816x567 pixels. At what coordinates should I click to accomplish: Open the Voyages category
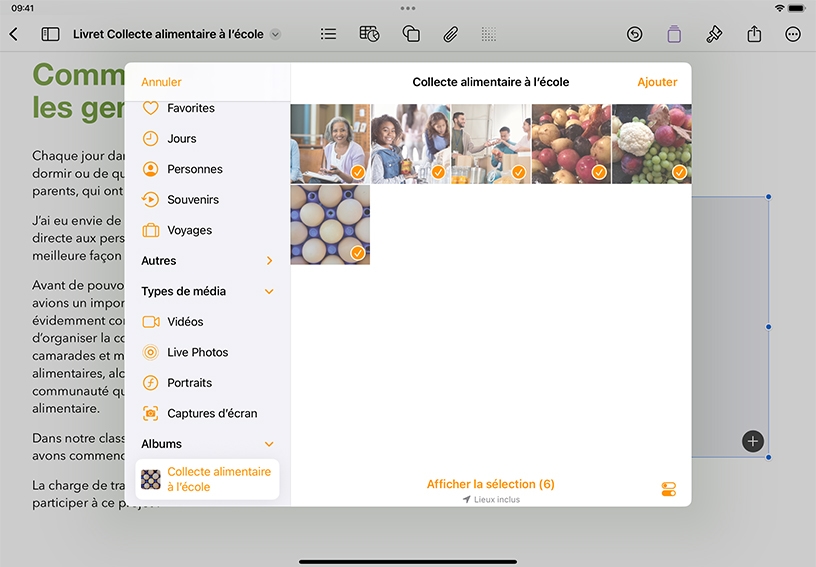click(x=207, y=230)
